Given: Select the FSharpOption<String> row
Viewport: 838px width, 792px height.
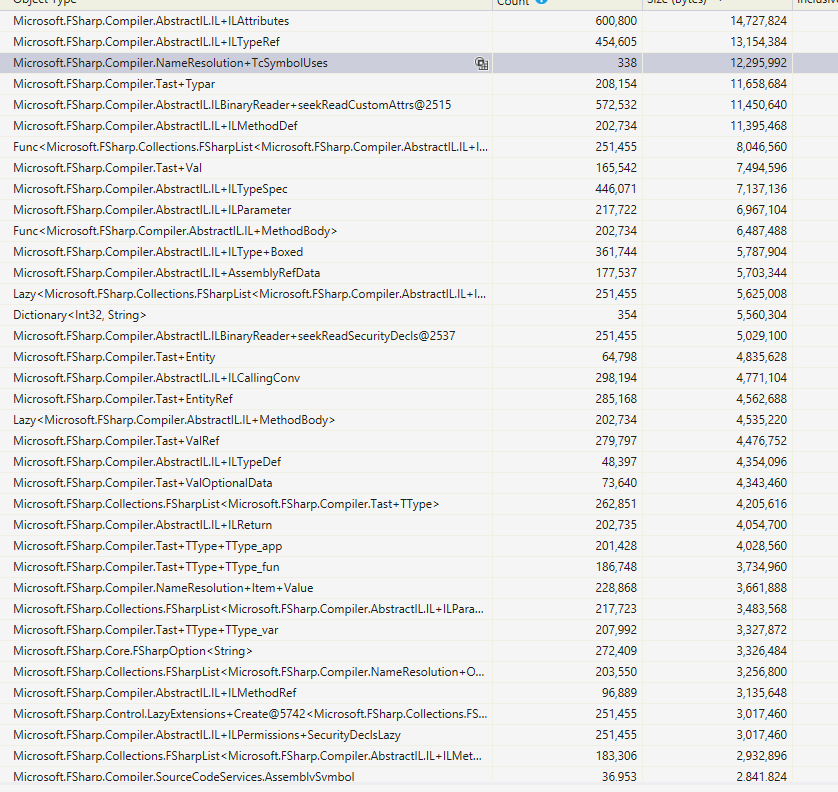Looking at the screenshot, I should point(419,650).
